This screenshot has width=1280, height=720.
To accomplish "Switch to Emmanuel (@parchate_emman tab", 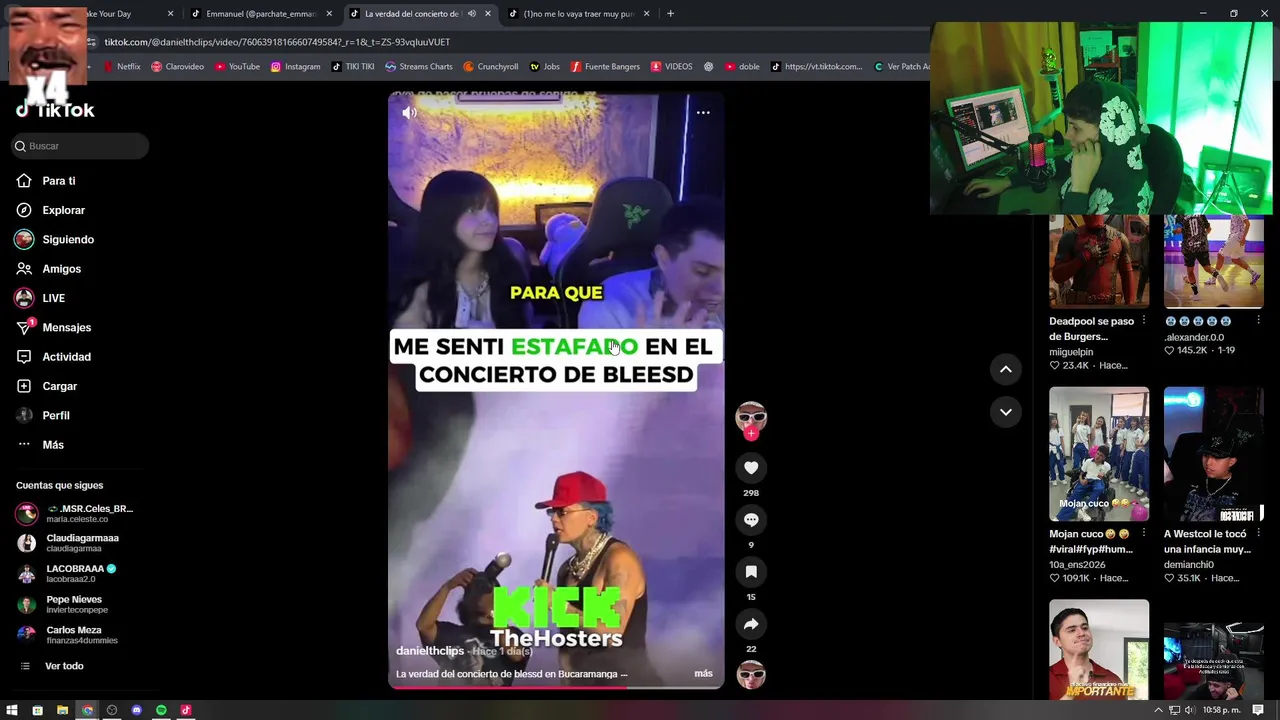I will 262,14.
